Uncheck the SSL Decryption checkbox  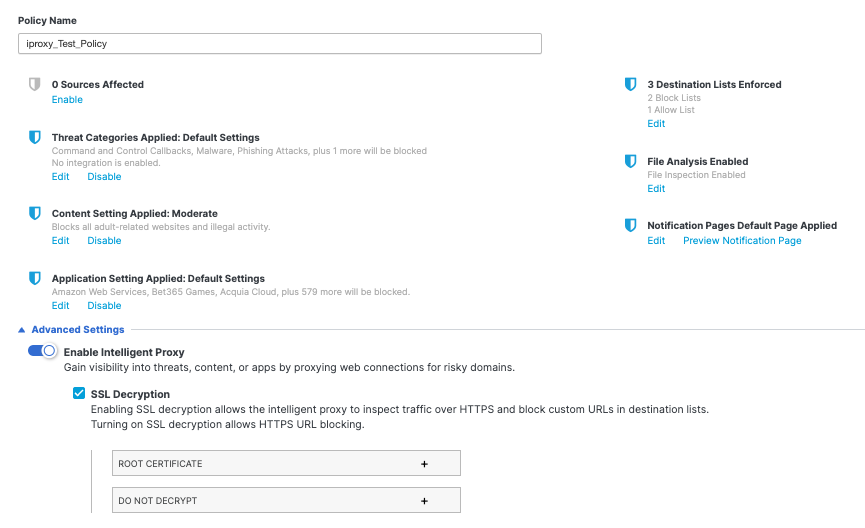[79, 394]
